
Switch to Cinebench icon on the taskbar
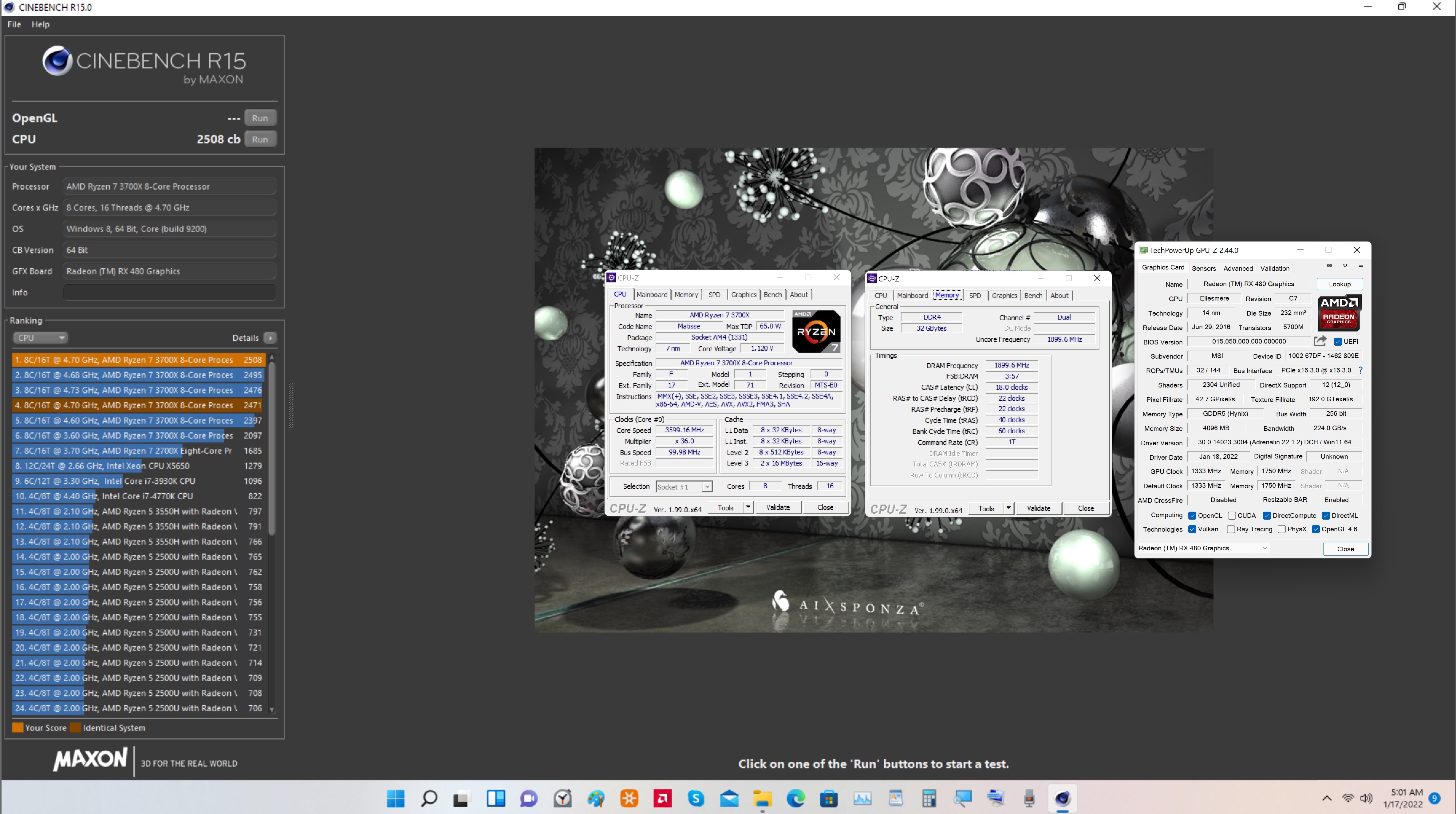tap(1063, 798)
